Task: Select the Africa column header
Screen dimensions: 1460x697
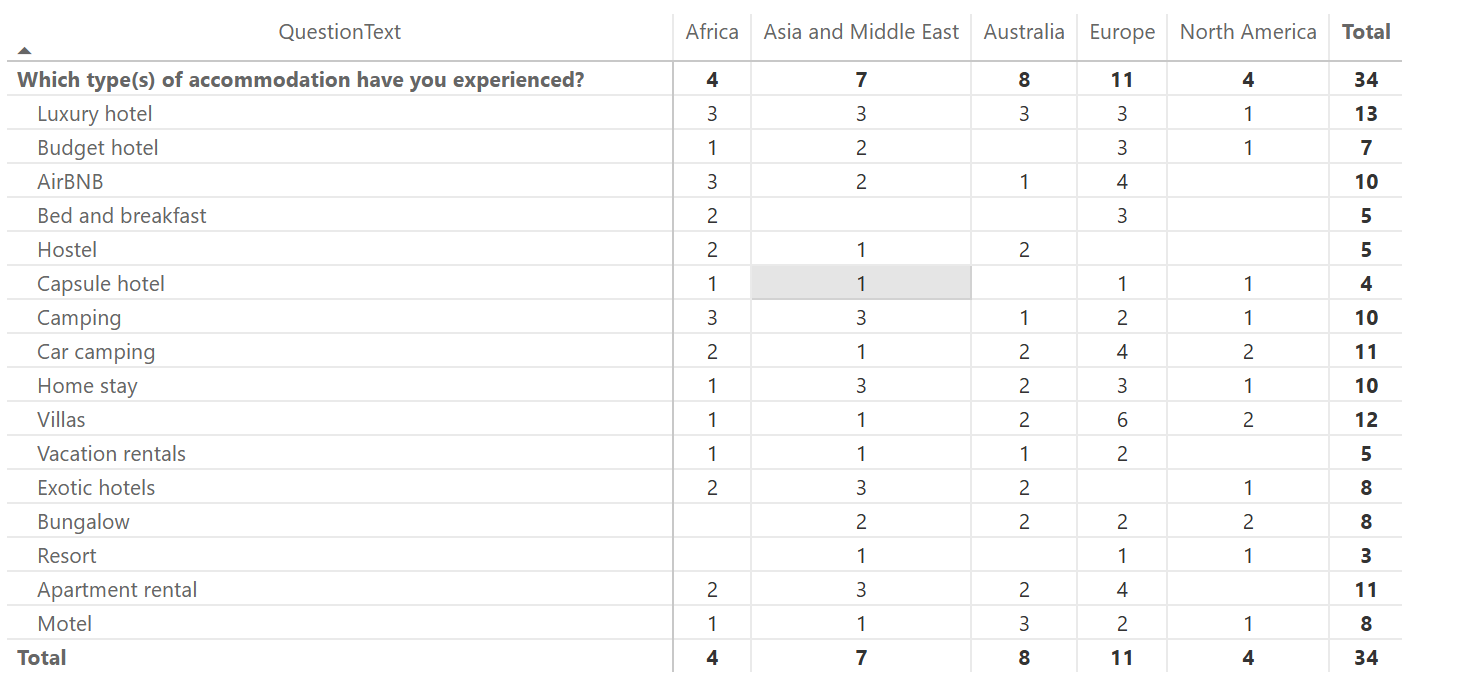Action: (712, 32)
